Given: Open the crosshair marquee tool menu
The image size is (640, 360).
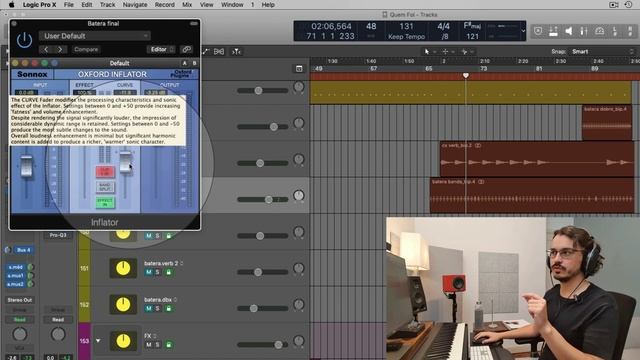Looking at the screenshot, I should pos(448,52).
